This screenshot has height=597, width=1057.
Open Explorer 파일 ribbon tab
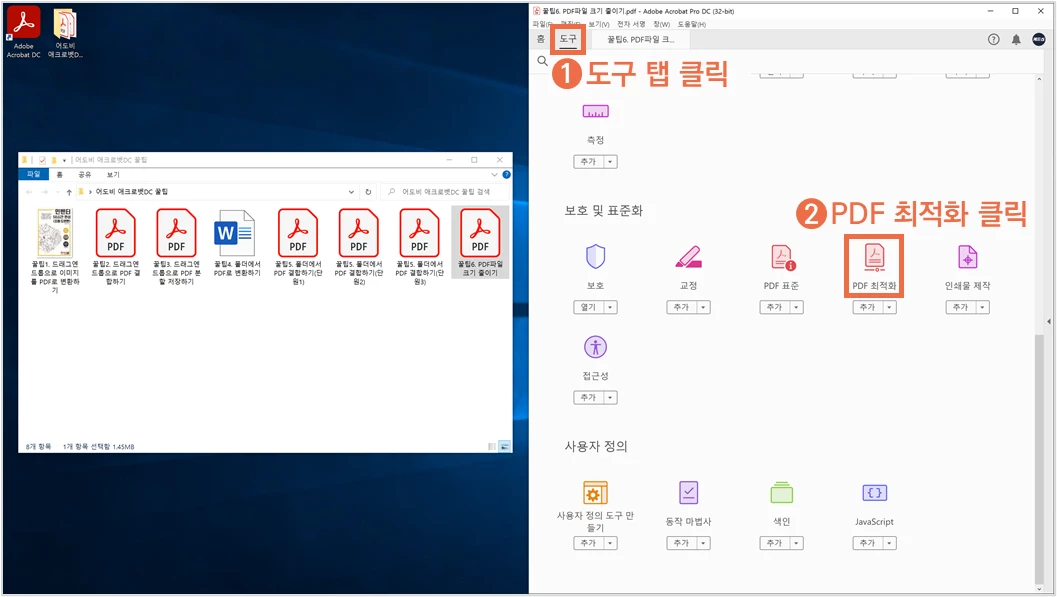tap(33, 175)
